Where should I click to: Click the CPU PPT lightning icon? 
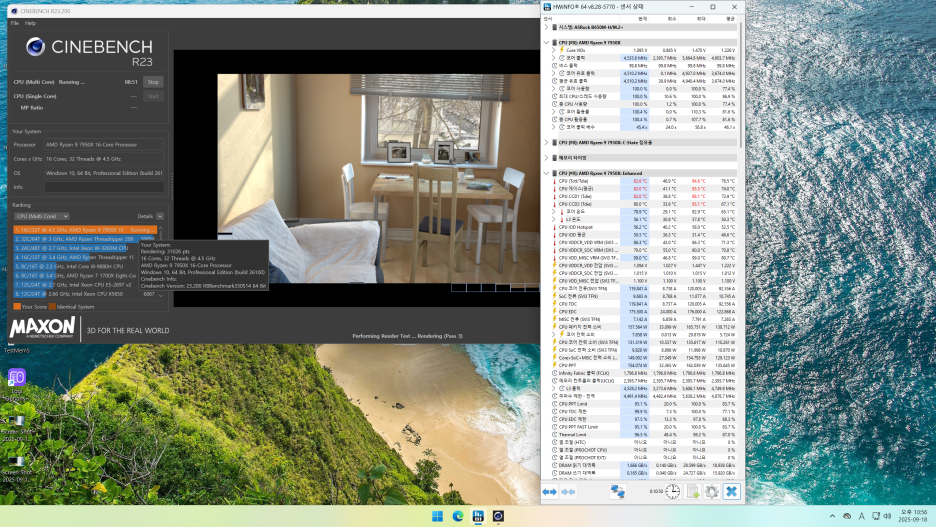pos(555,365)
